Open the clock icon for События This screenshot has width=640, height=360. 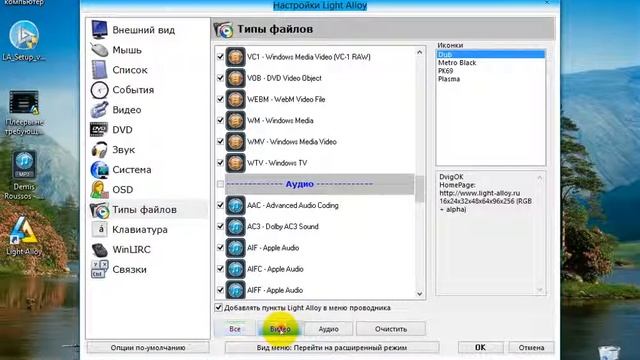tap(99, 90)
